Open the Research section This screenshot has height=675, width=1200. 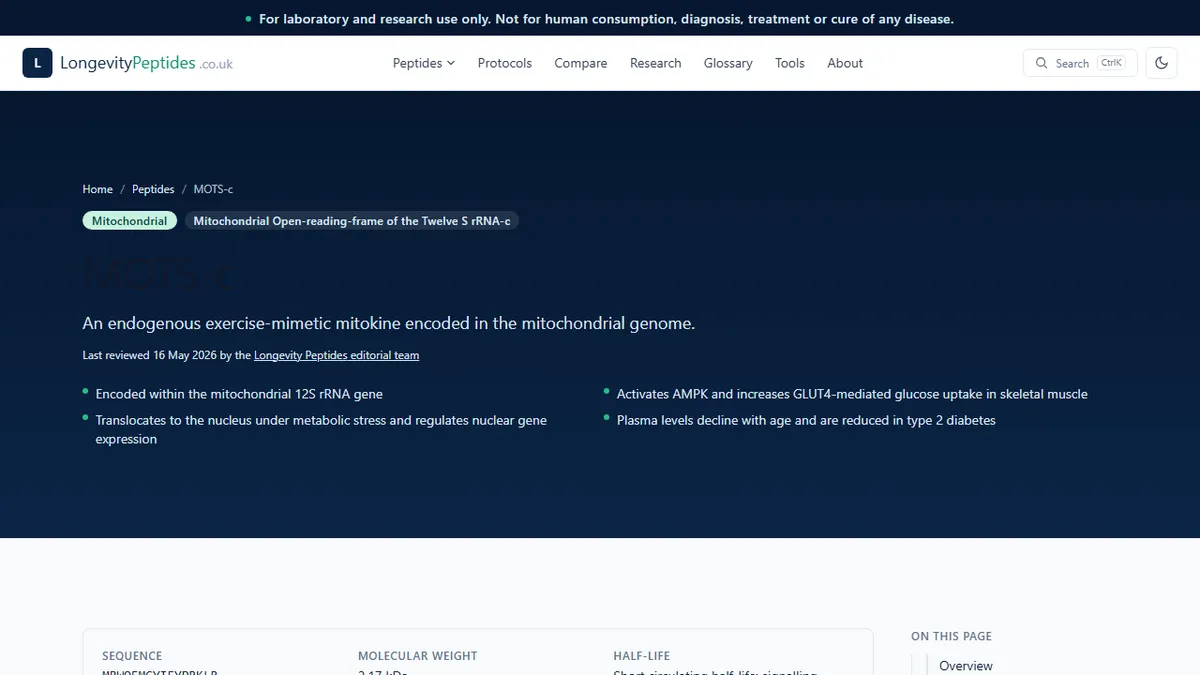coord(656,63)
